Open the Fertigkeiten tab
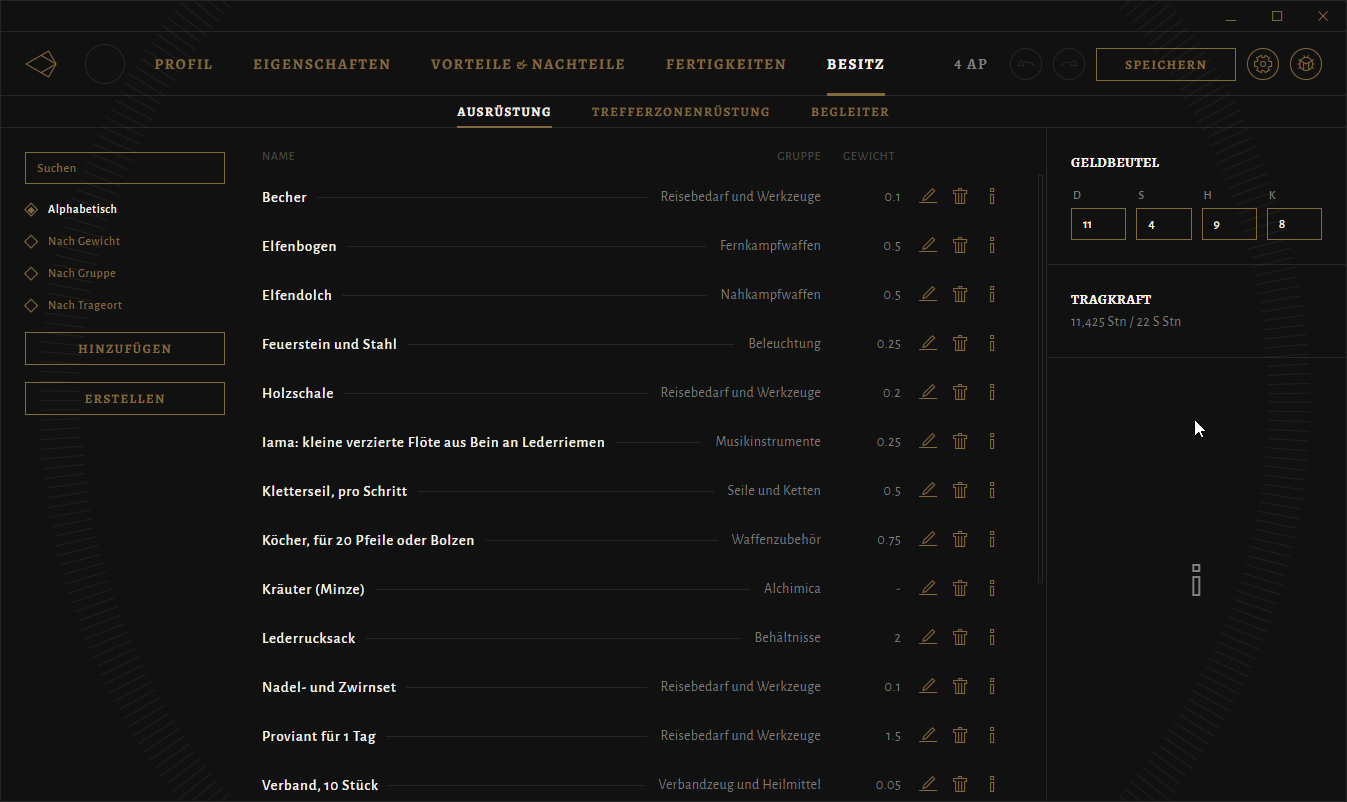Viewport: 1347px width, 802px height. pyautogui.click(x=726, y=64)
